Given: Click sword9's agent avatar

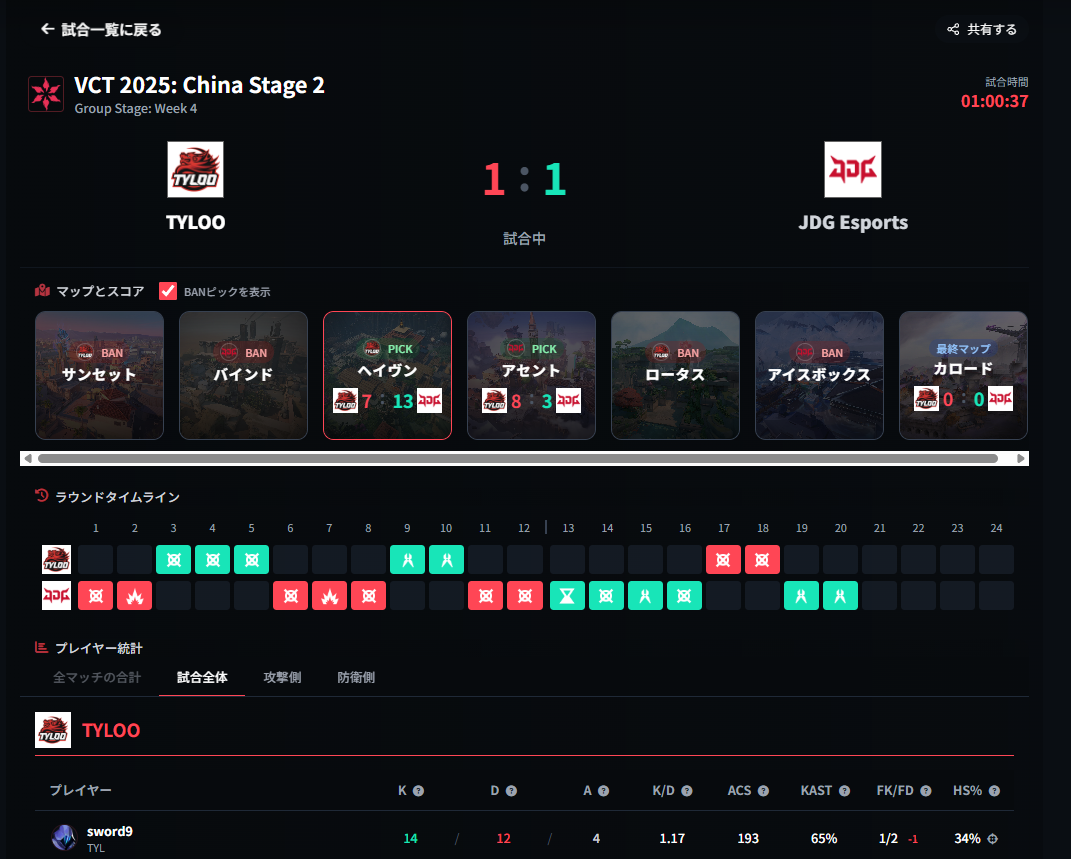Looking at the screenshot, I should coord(65,838).
